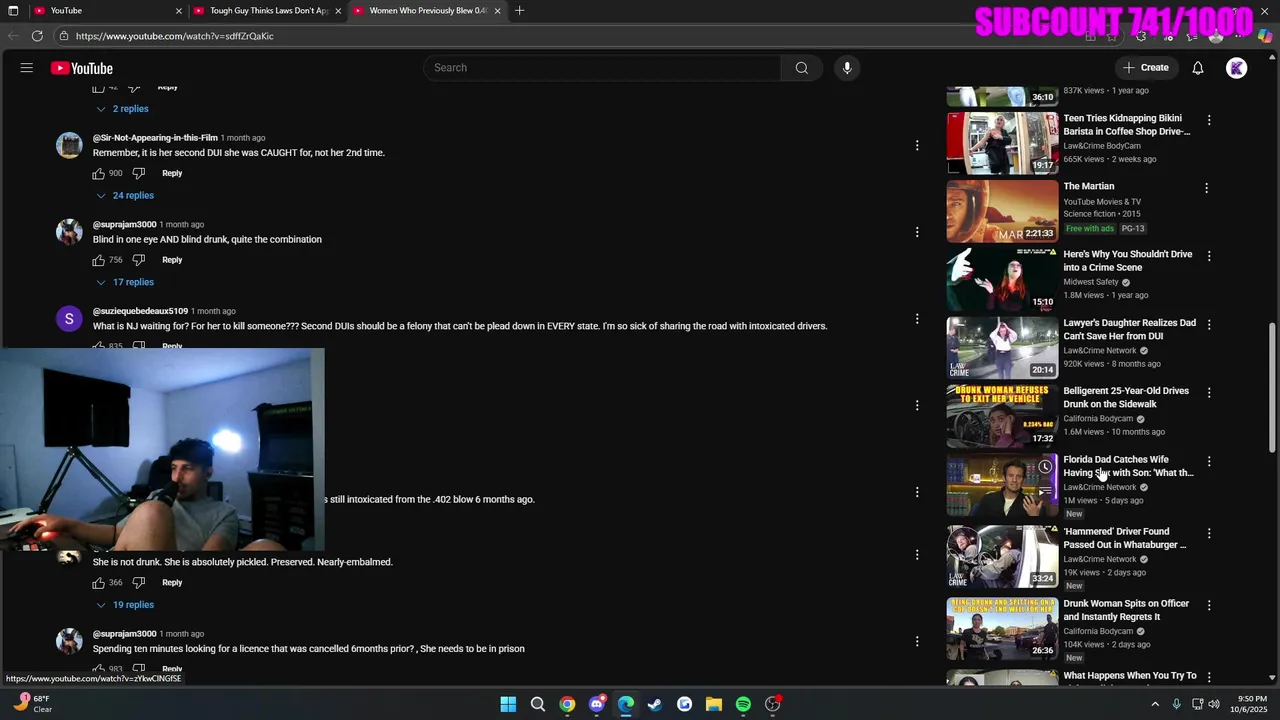The image size is (1280, 720).
Task: Open @Sir-Not-Appearing-in-this-Film avatar
Action: [69, 146]
